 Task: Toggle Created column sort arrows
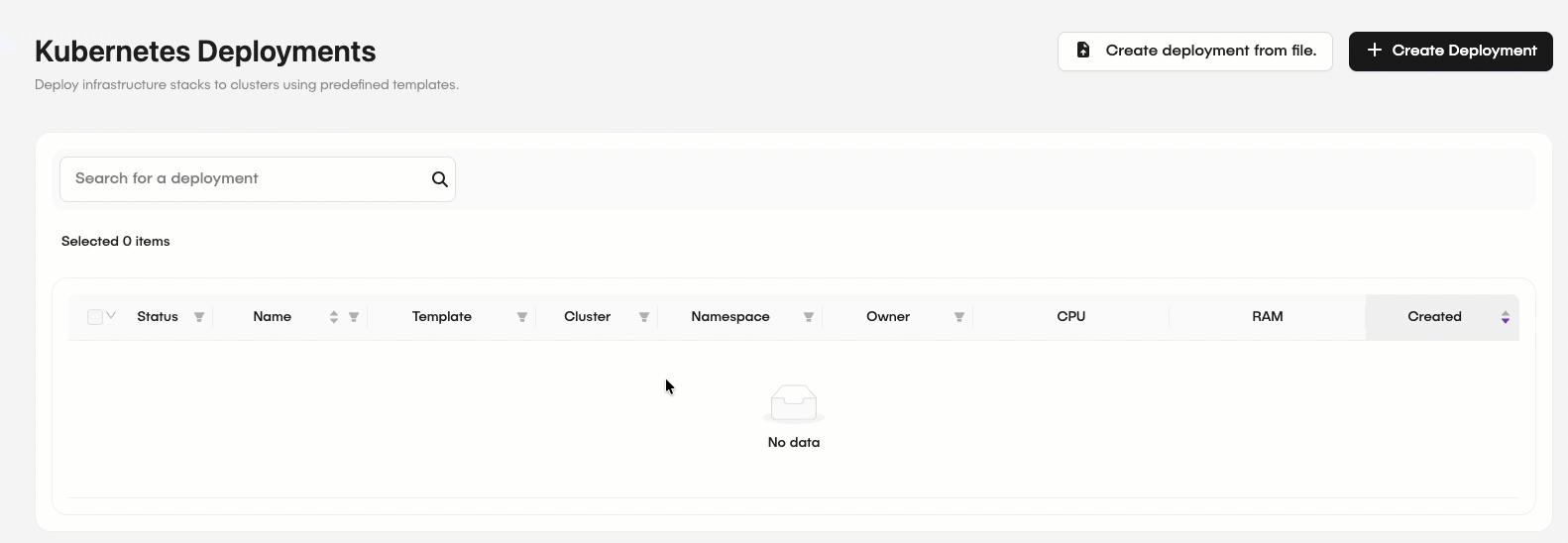pyautogui.click(x=1506, y=317)
